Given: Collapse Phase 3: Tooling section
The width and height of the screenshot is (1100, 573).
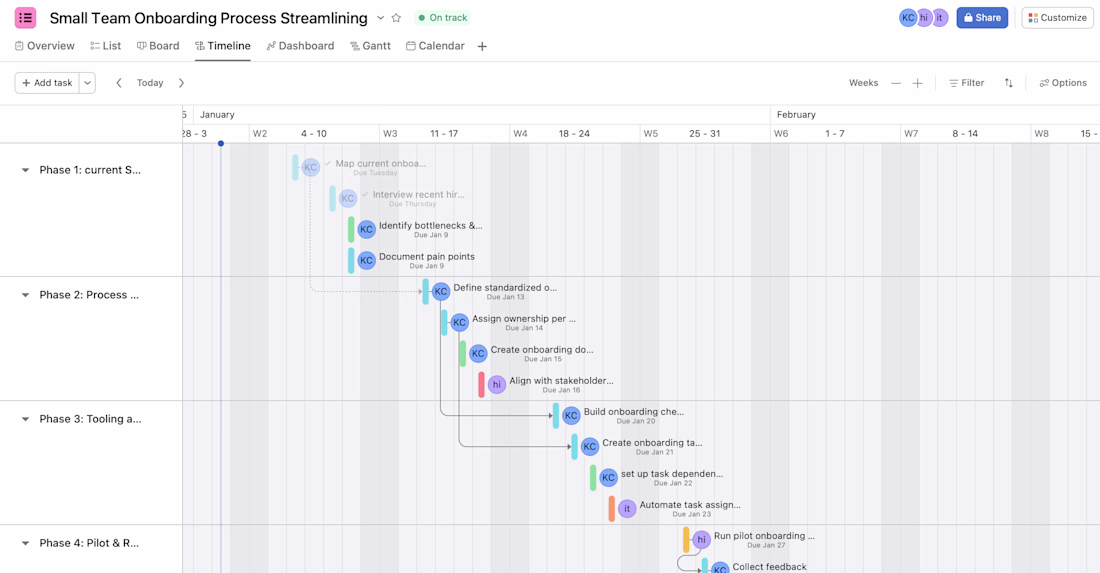Looking at the screenshot, I should tap(25, 419).
